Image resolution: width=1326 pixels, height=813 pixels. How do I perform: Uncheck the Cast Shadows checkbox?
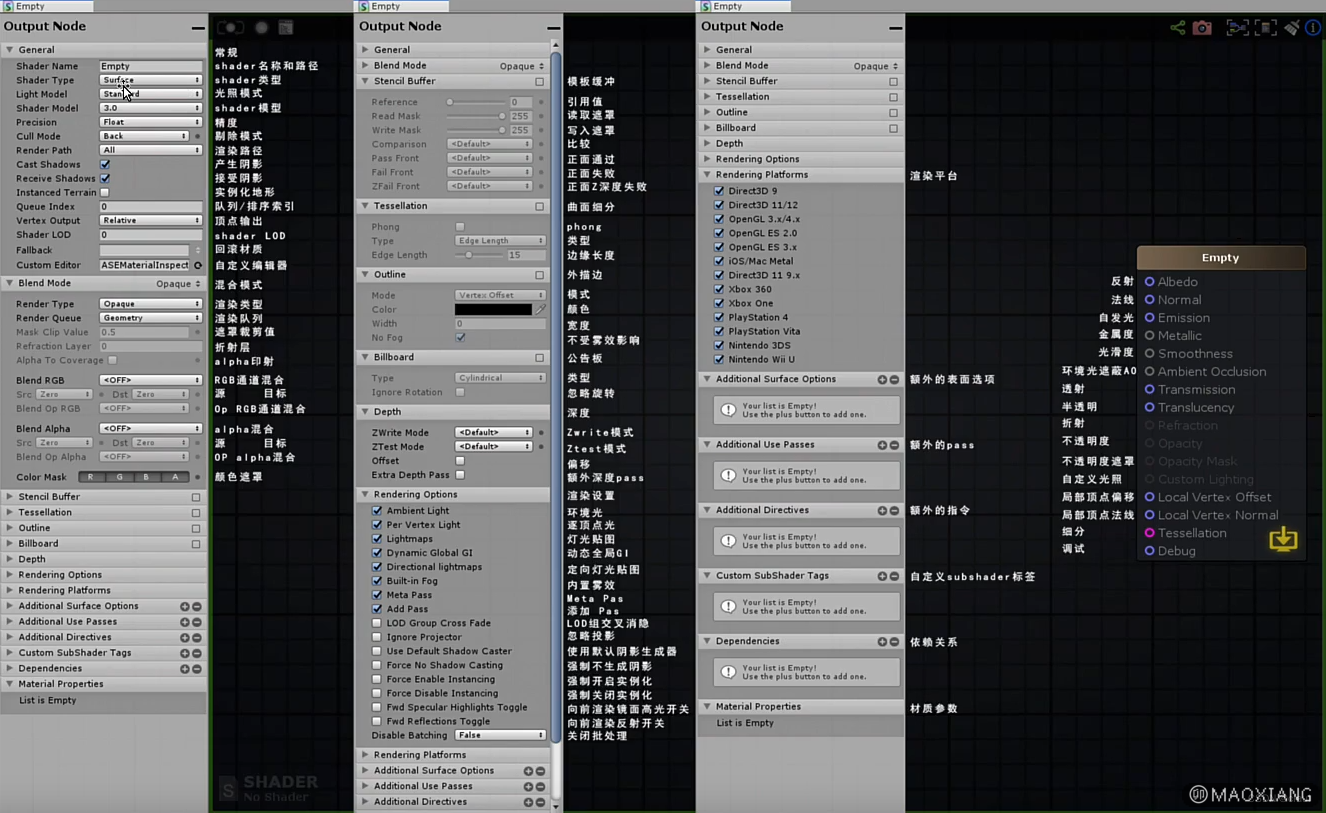point(105,165)
